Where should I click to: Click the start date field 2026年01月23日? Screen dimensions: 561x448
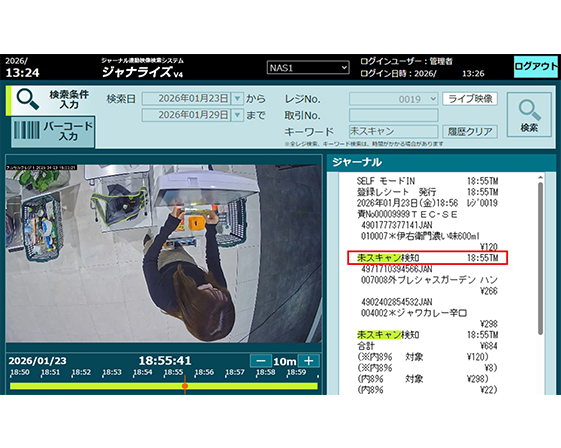point(187,98)
